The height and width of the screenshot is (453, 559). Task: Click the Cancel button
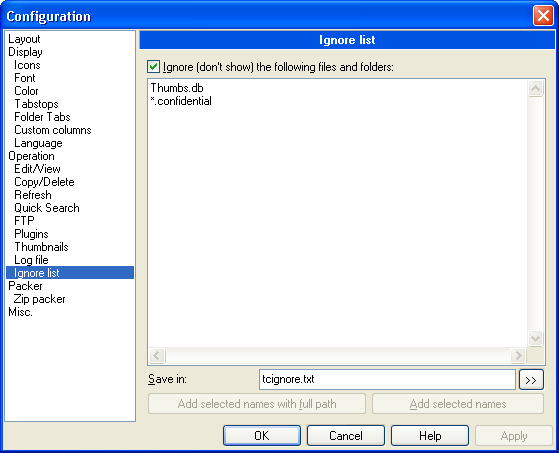345,435
